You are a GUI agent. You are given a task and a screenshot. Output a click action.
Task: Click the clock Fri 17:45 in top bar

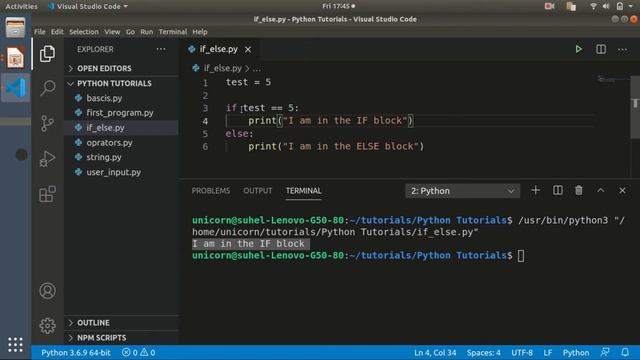click(x=338, y=6)
